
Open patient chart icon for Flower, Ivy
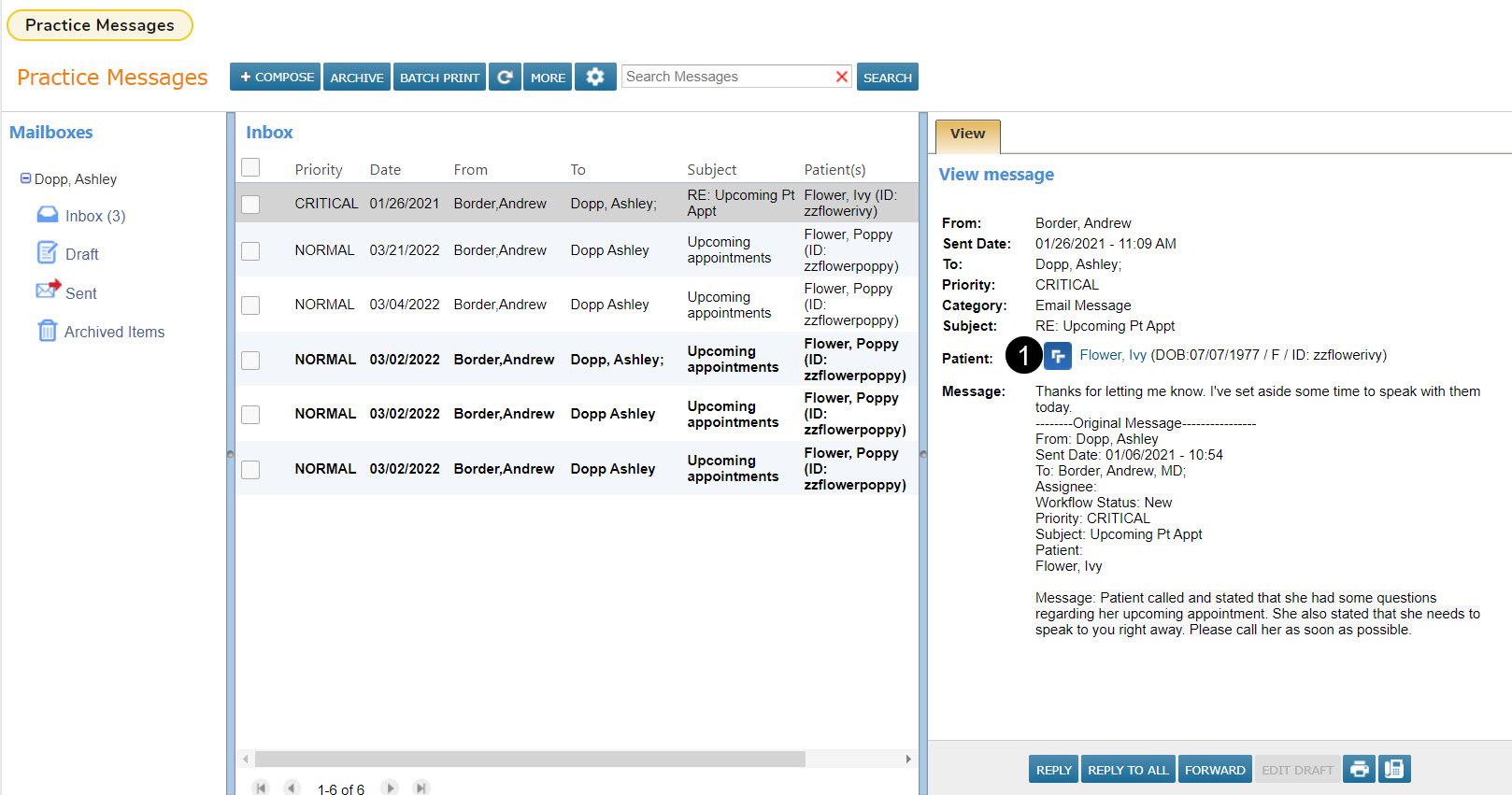pyautogui.click(x=1058, y=356)
